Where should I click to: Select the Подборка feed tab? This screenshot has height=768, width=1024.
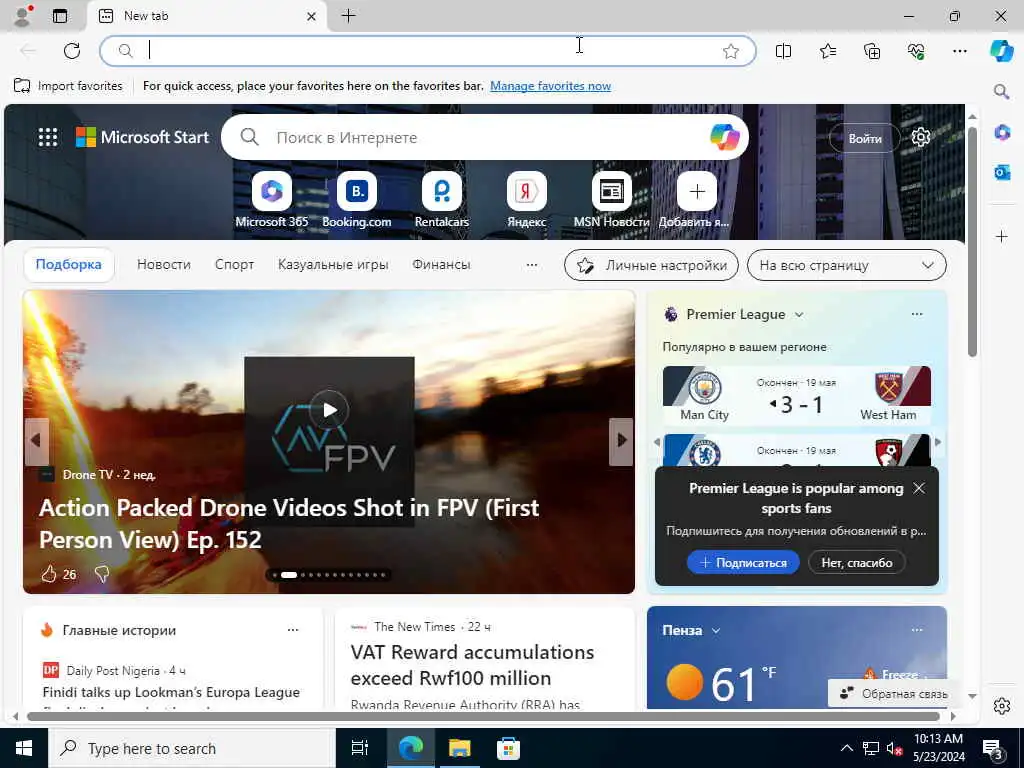point(69,264)
